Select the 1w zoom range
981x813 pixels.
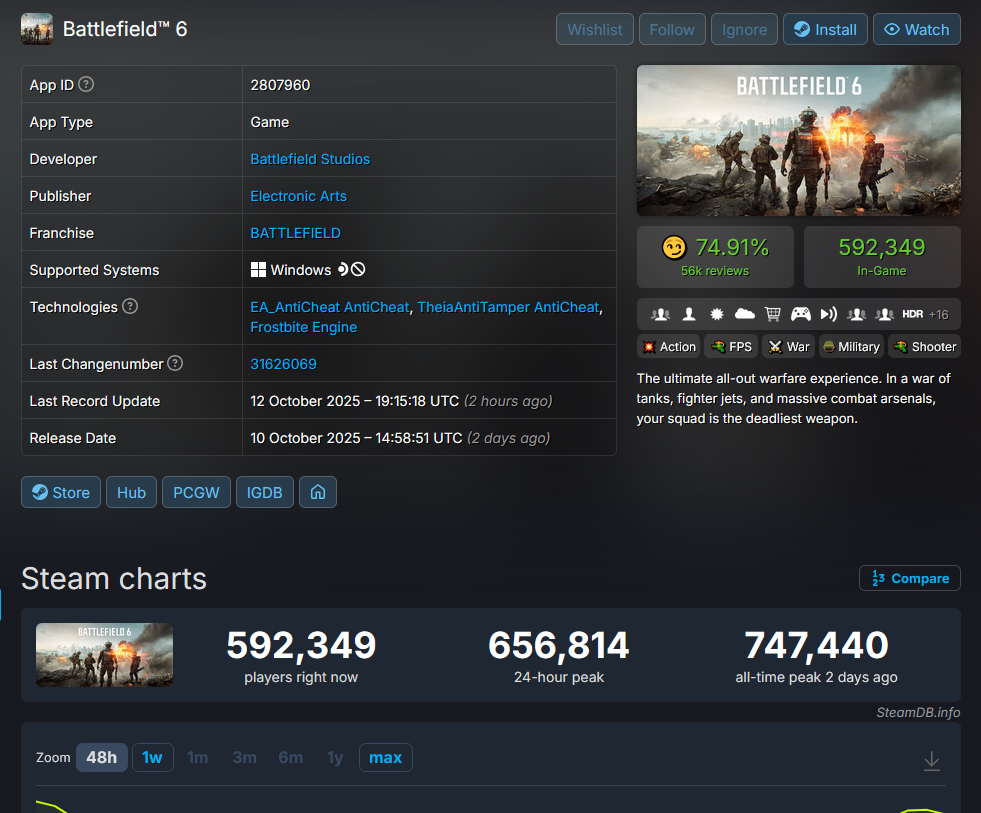tap(152, 757)
